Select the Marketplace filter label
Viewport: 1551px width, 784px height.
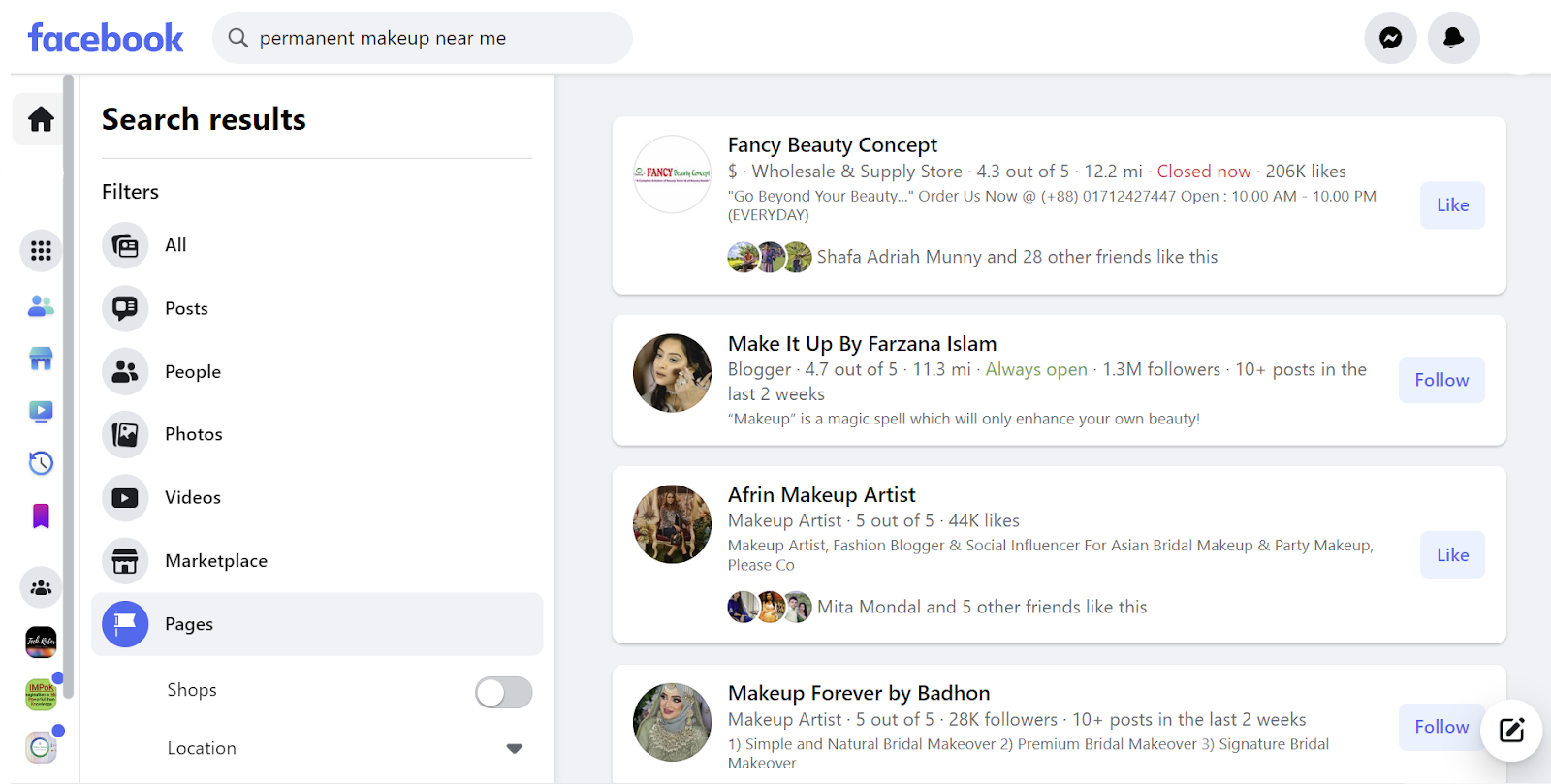click(x=216, y=560)
